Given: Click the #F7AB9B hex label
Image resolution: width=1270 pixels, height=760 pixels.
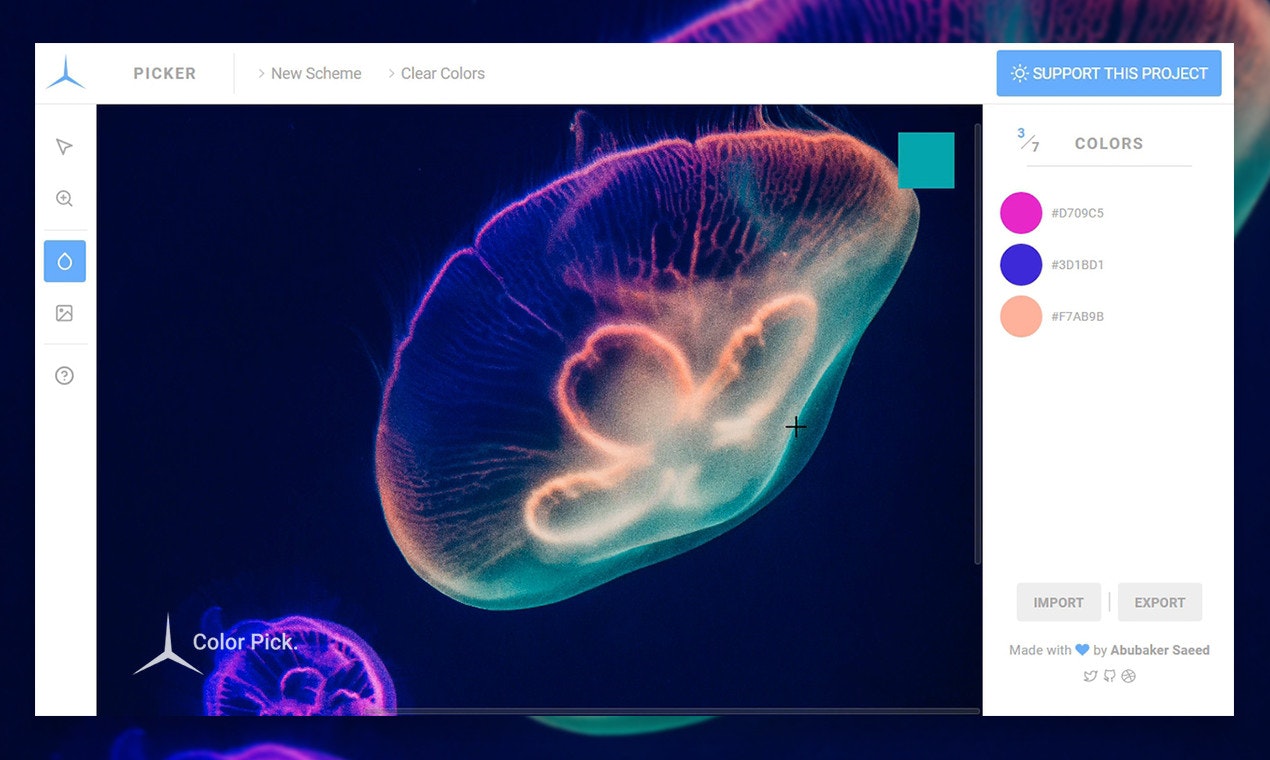Looking at the screenshot, I should [x=1077, y=317].
